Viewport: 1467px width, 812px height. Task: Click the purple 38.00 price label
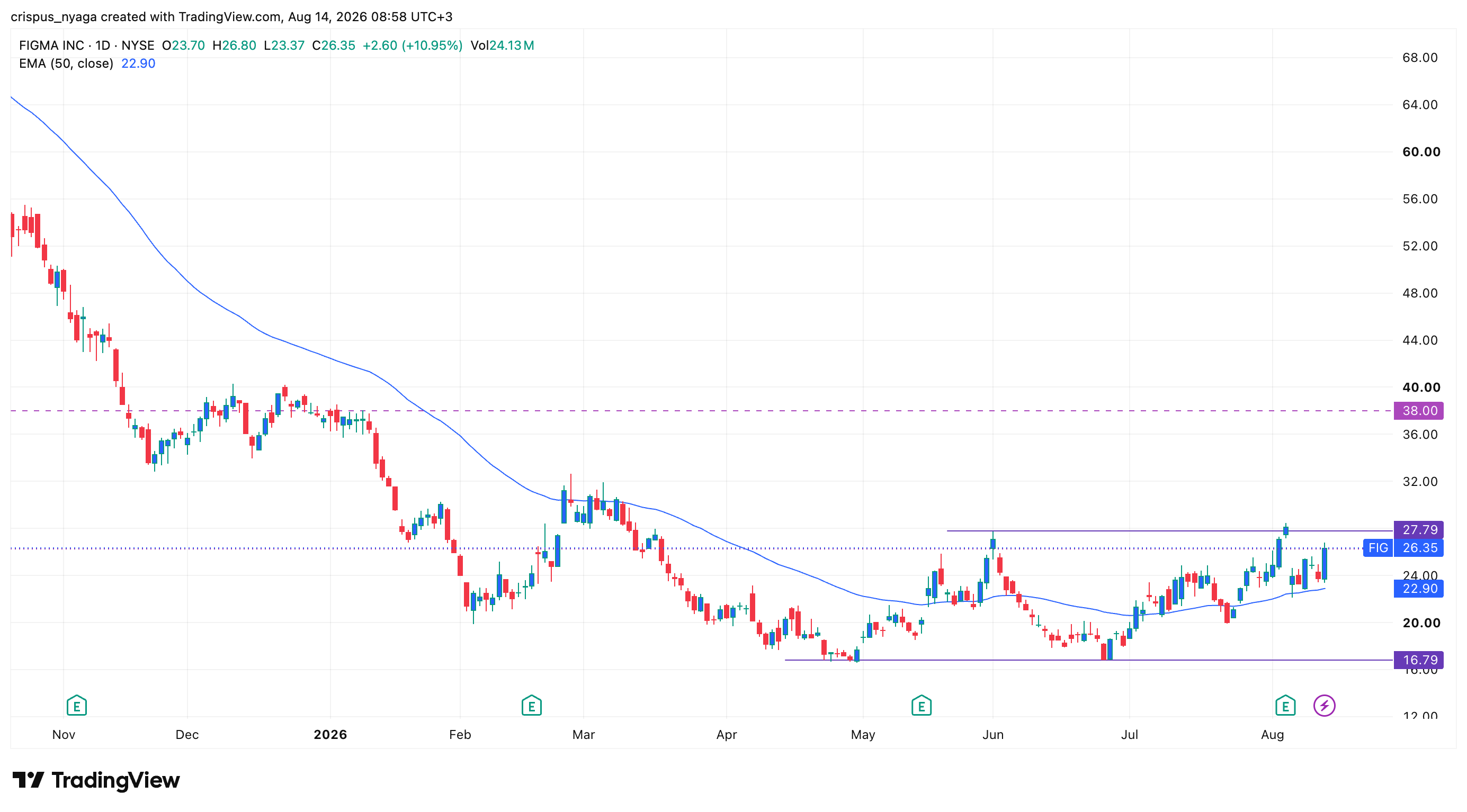coord(1419,411)
